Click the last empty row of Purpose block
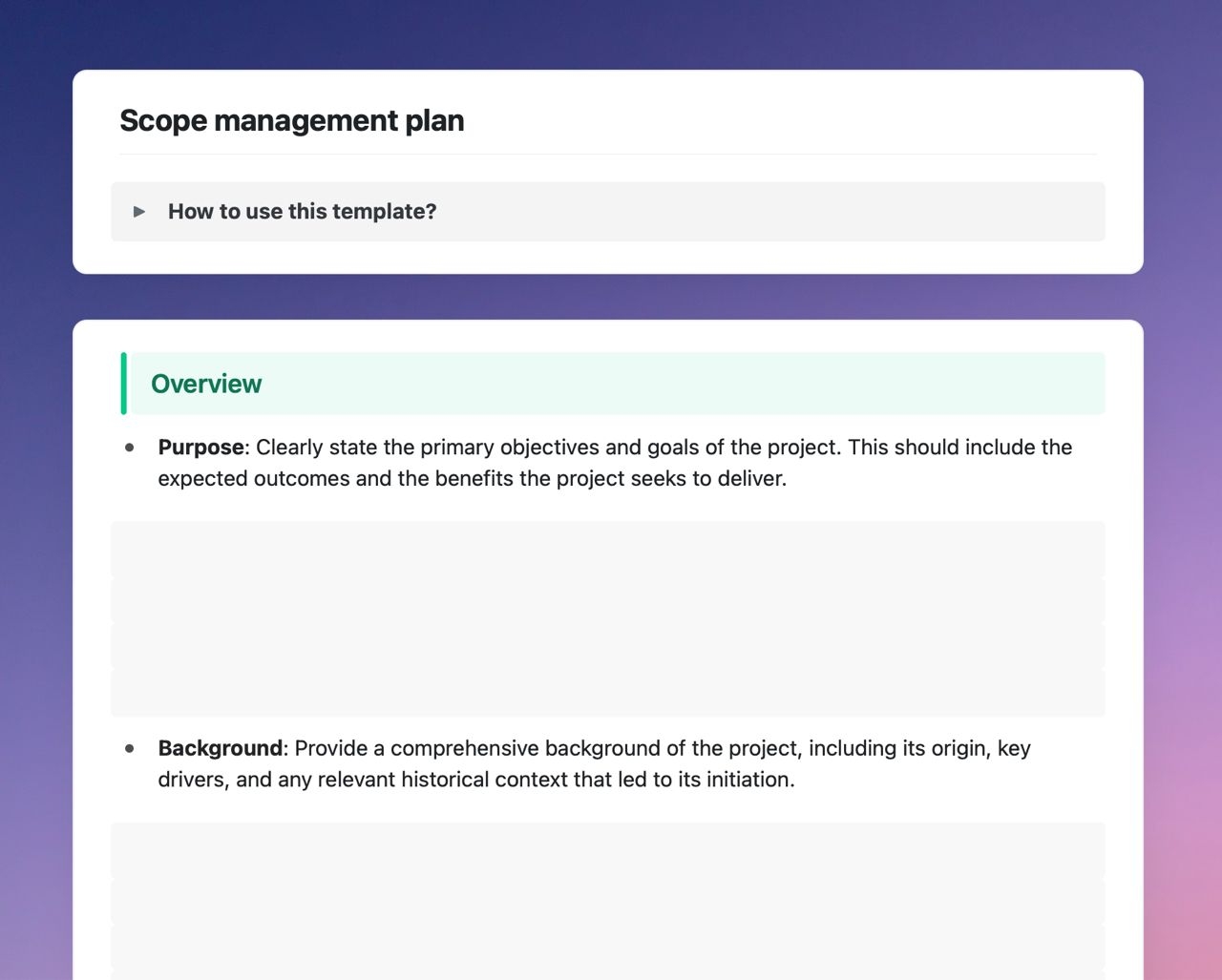The height and width of the screenshot is (980, 1222). pyautogui.click(x=607, y=693)
